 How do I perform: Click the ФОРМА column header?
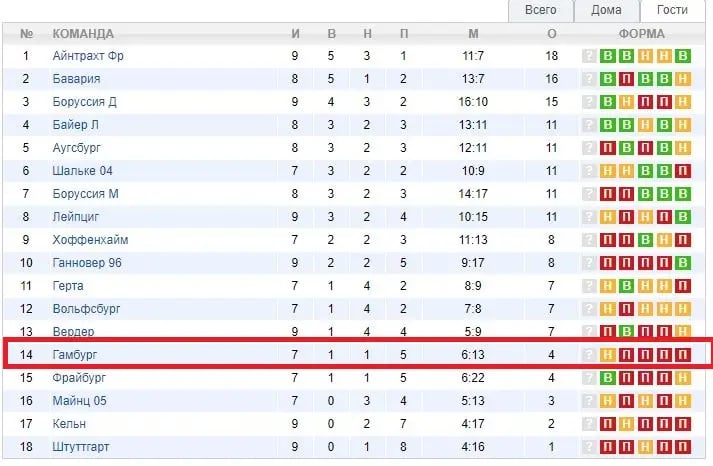coord(642,34)
